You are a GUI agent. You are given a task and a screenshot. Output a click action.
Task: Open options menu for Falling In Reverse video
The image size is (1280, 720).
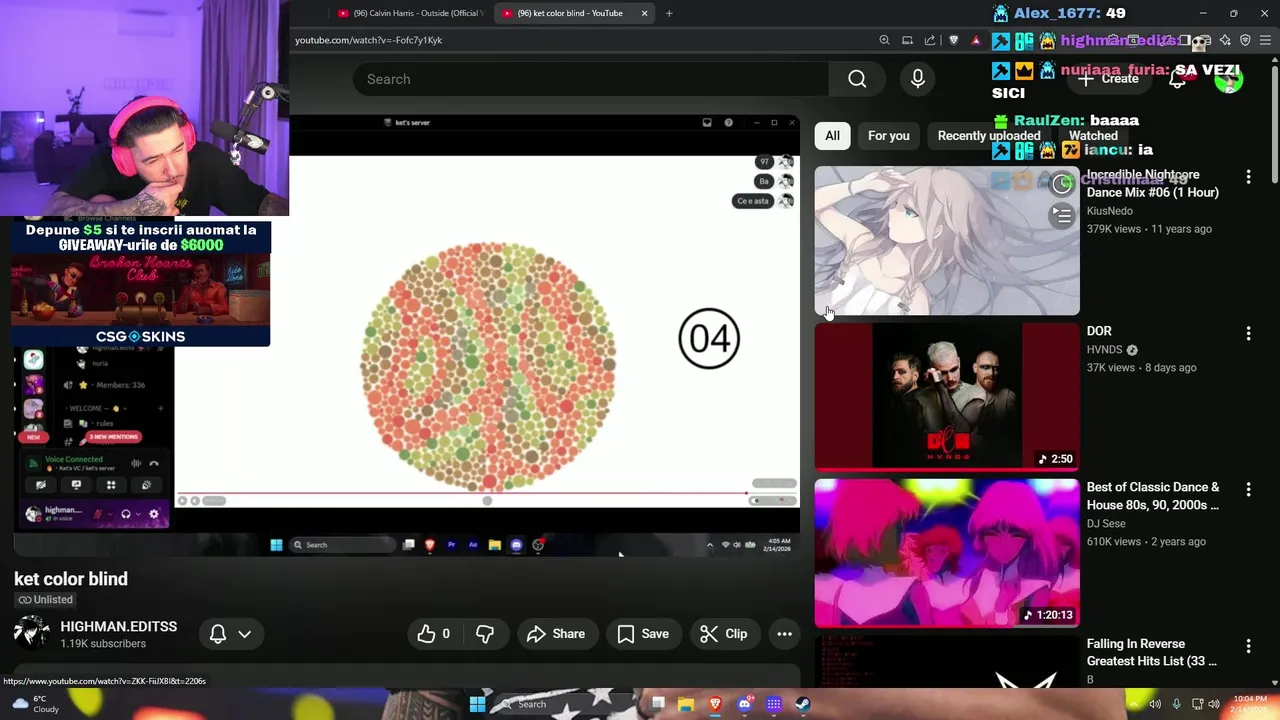coord(1248,646)
